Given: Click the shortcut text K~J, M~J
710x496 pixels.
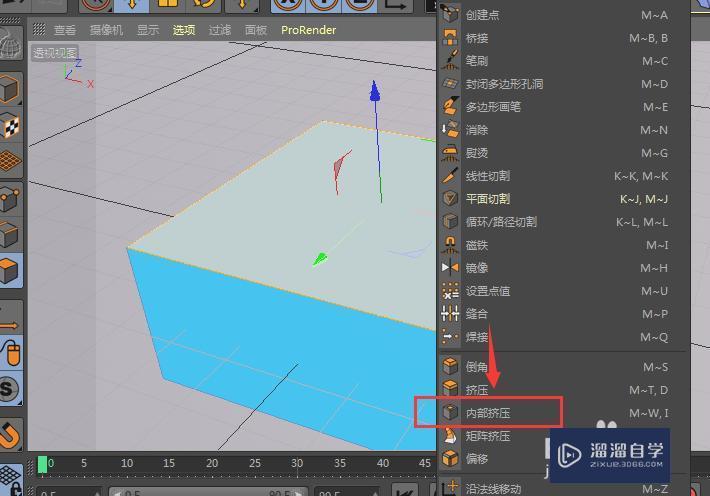Looking at the screenshot, I should pos(644,199).
